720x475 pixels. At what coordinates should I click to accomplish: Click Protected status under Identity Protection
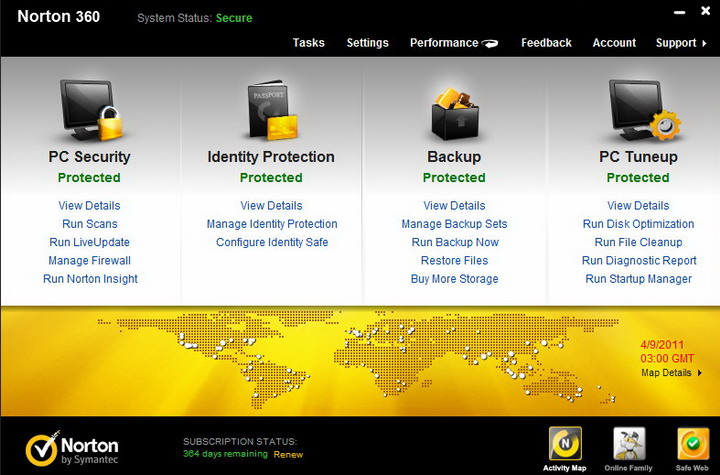pos(271,177)
